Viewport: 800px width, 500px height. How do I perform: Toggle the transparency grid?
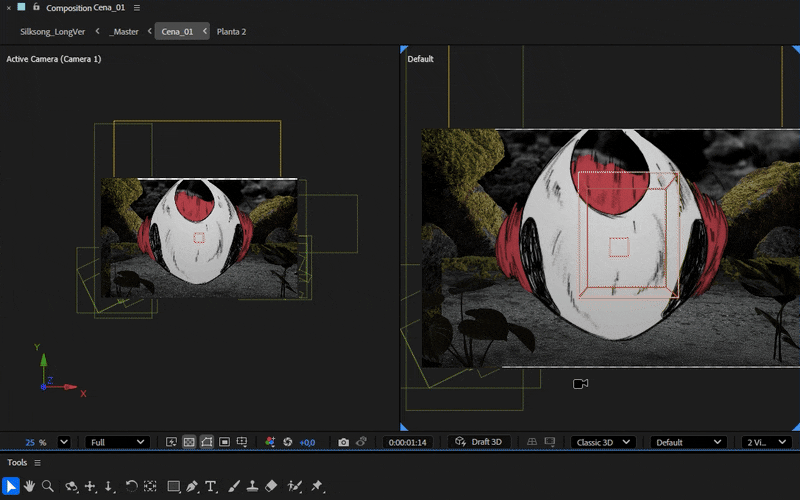pyautogui.click(x=189, y=442)
